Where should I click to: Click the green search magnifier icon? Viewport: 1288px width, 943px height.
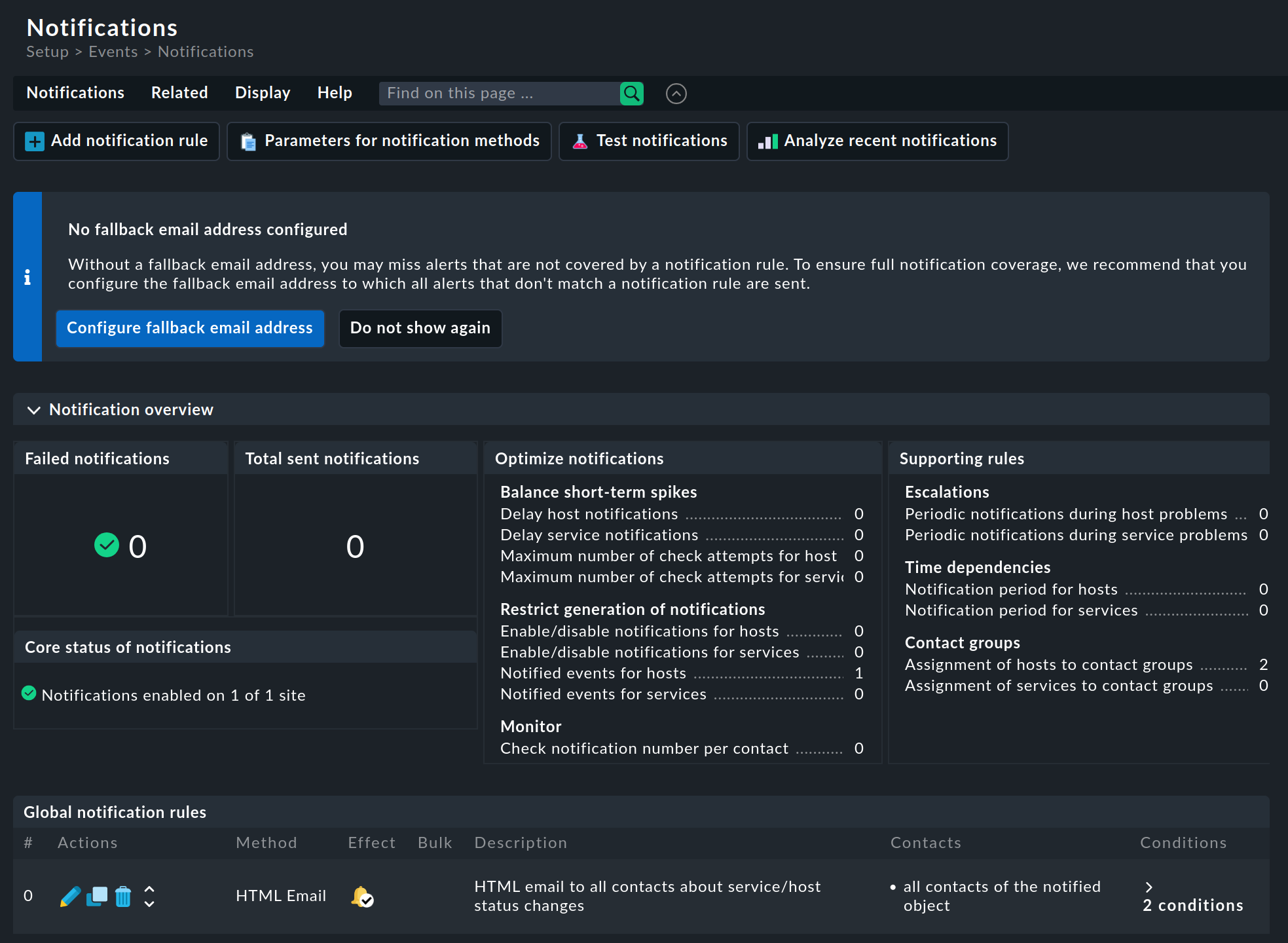[x=631, y=94]
